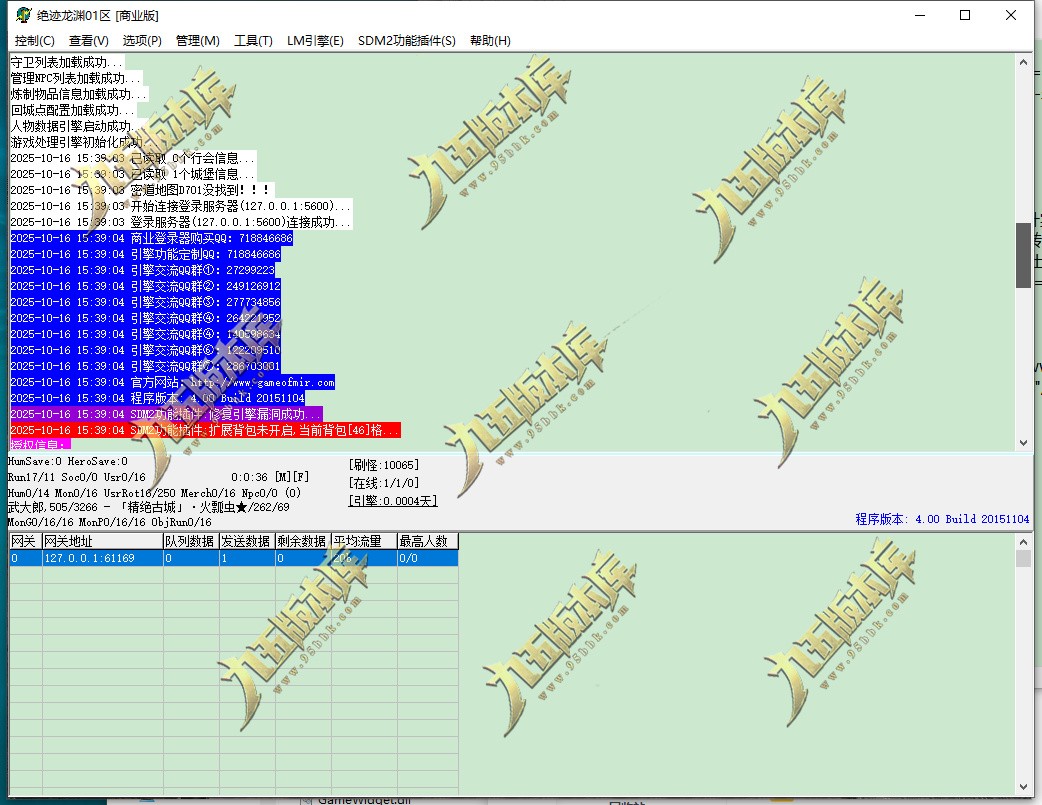This screenshot has height=805, width=1042.
Task: Click blue log line 程序版本: 4.00 Build
Action: [x=157, y=398]
